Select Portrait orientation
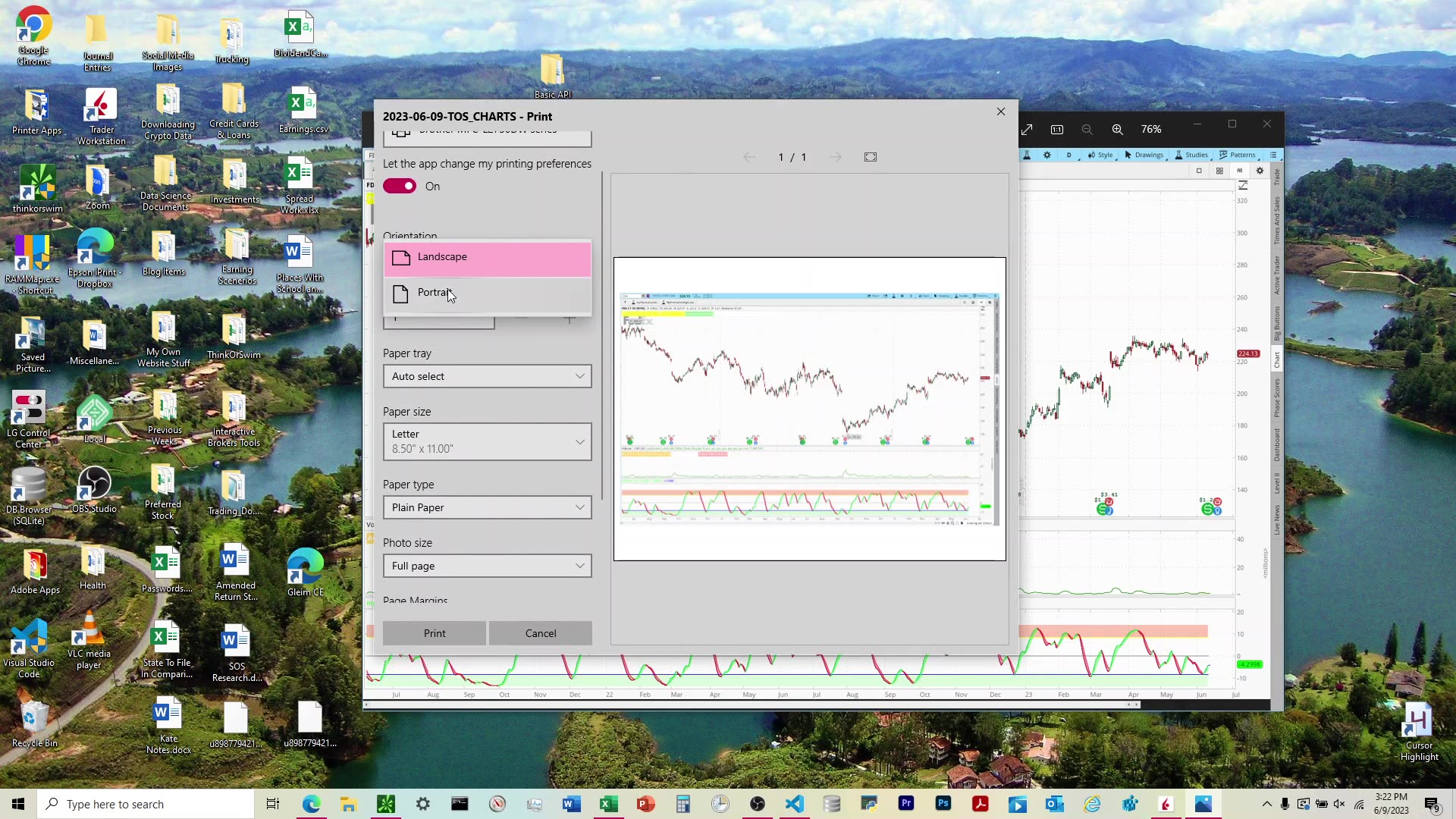This screenshot has height=819, width=1456. (435, 293)
